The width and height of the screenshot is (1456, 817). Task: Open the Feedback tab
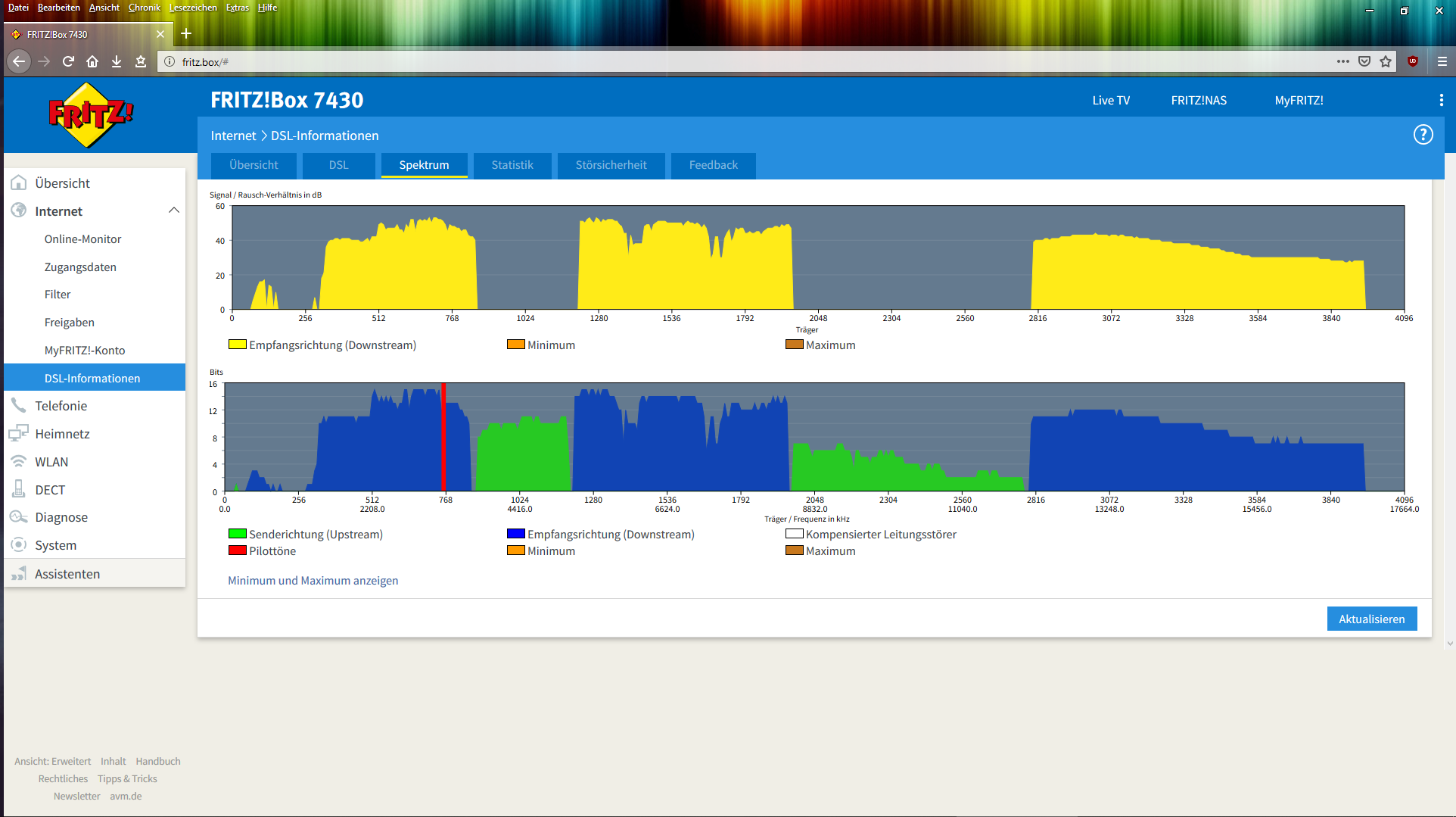713,165
